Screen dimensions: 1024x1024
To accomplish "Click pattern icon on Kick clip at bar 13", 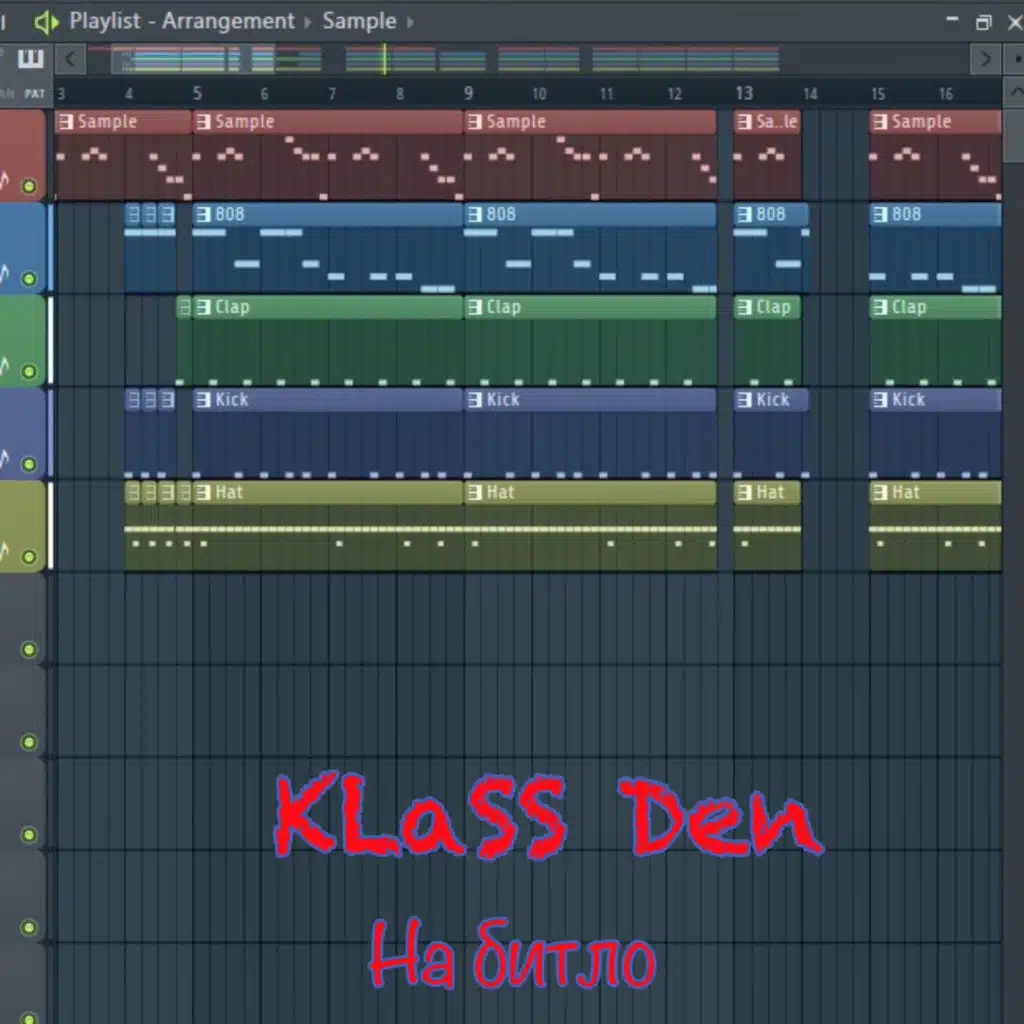I will (x=744, y=400).
